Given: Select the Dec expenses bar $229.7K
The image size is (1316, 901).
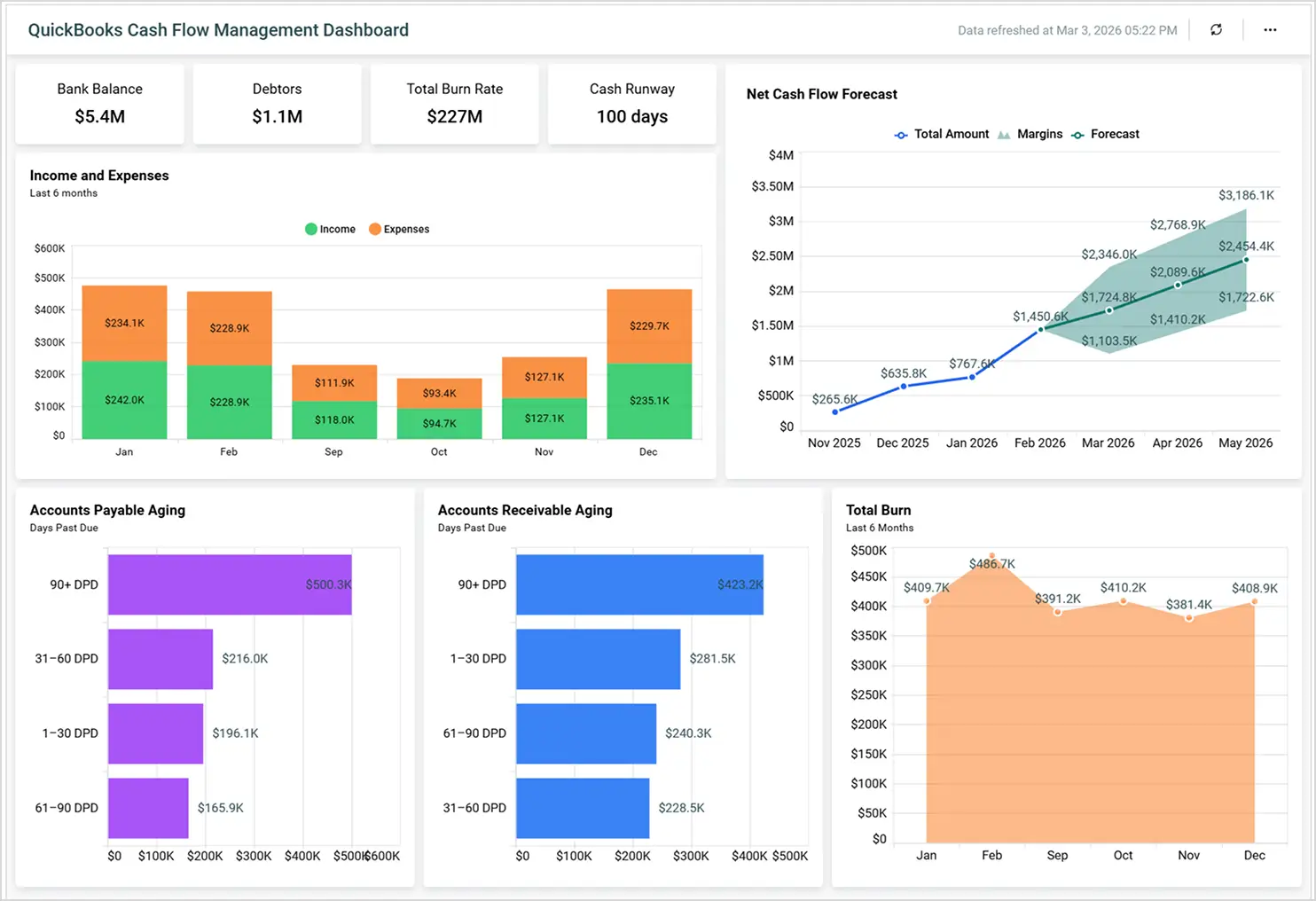Looking at the screenshot, I should point(649,326).
